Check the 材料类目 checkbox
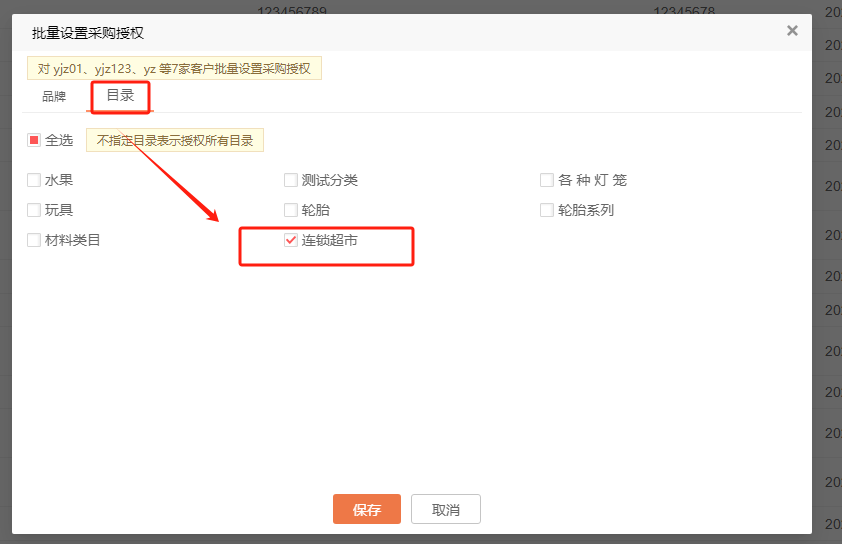Image resolution: width=842 pixels, height=544 pixels. tap(34, 240)
